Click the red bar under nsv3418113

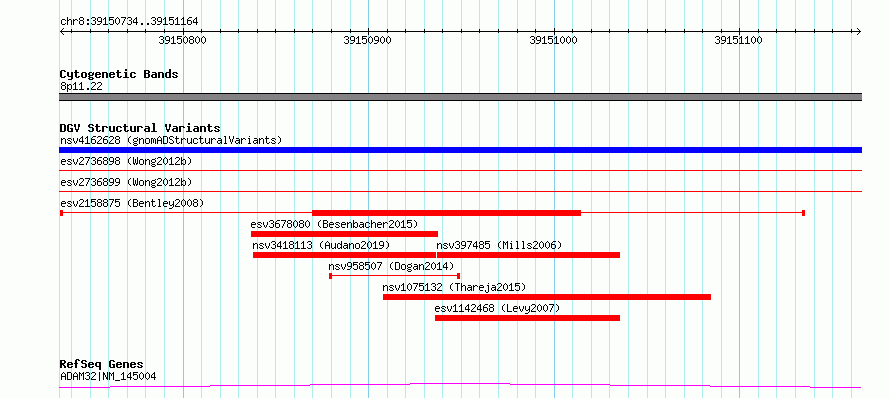click(x=344, y=255)
